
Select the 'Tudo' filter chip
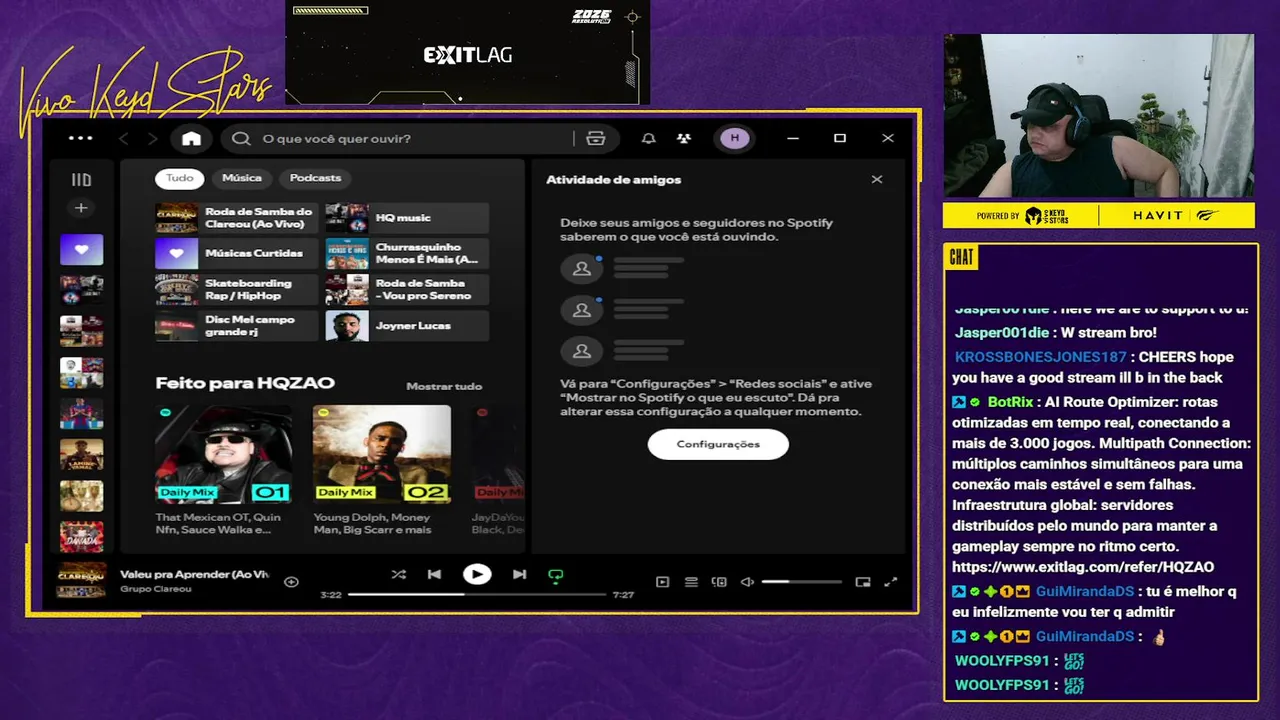[x=179, y=178]
